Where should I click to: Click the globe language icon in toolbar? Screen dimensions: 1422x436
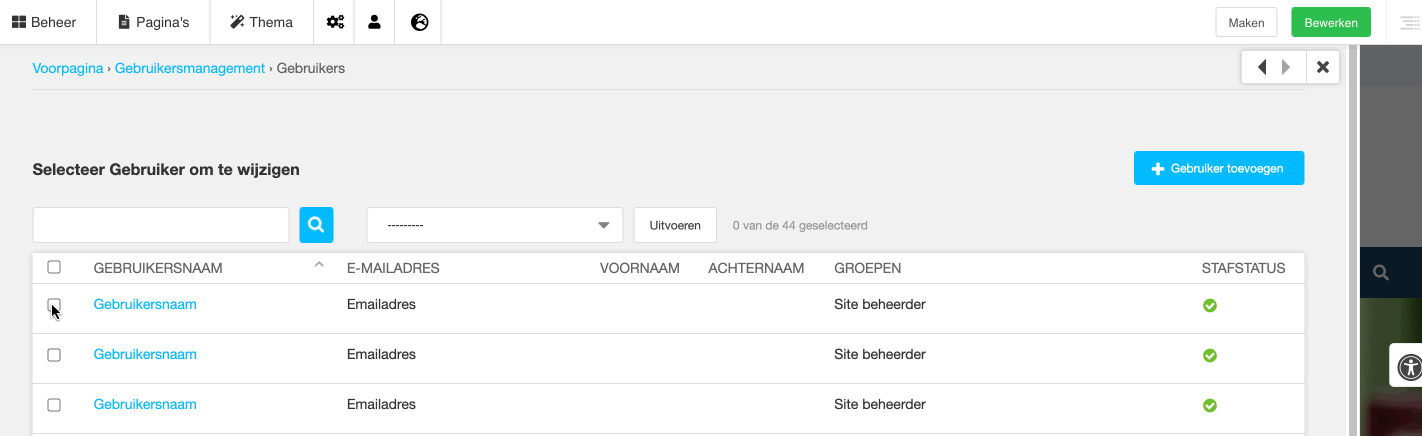pyautogui.click(x=420, y=22)
